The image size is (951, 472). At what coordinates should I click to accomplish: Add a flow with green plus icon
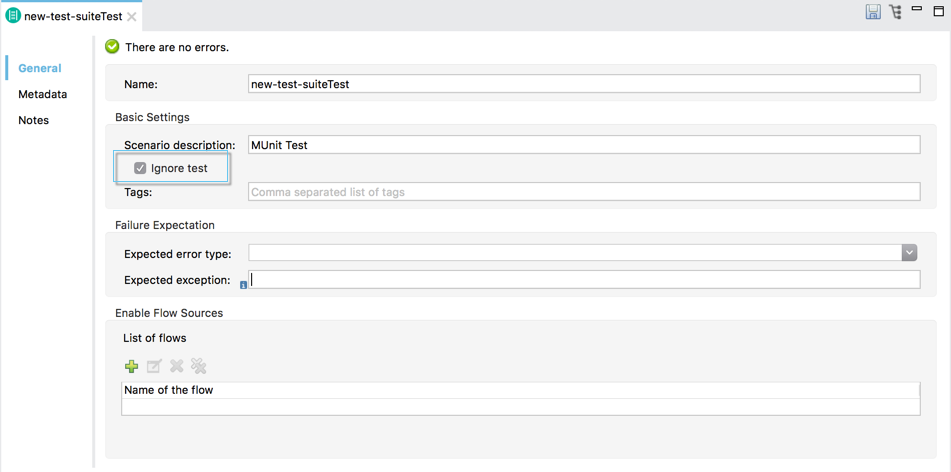coord(131,367)
